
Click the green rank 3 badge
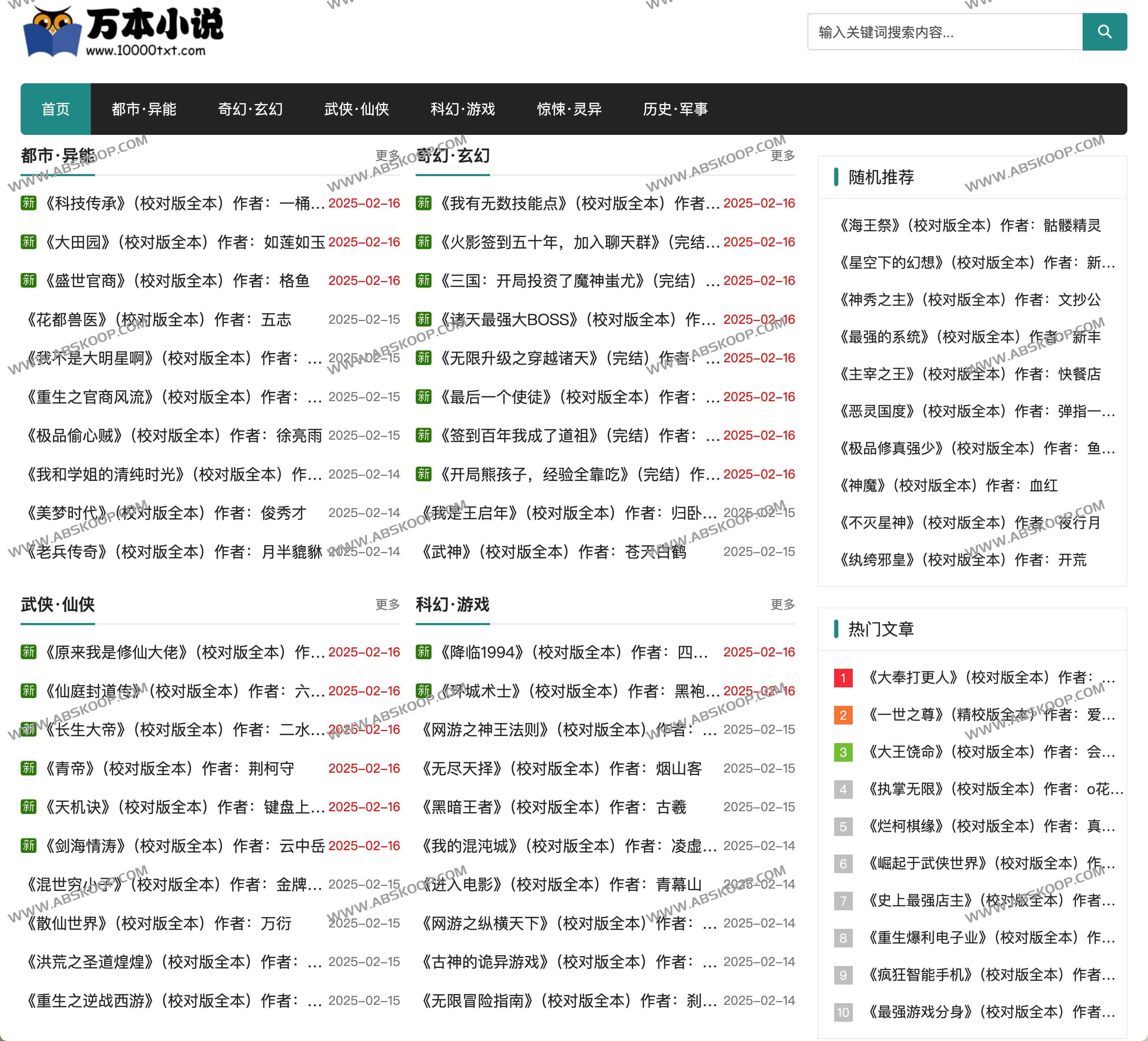(x=843, y=752)
